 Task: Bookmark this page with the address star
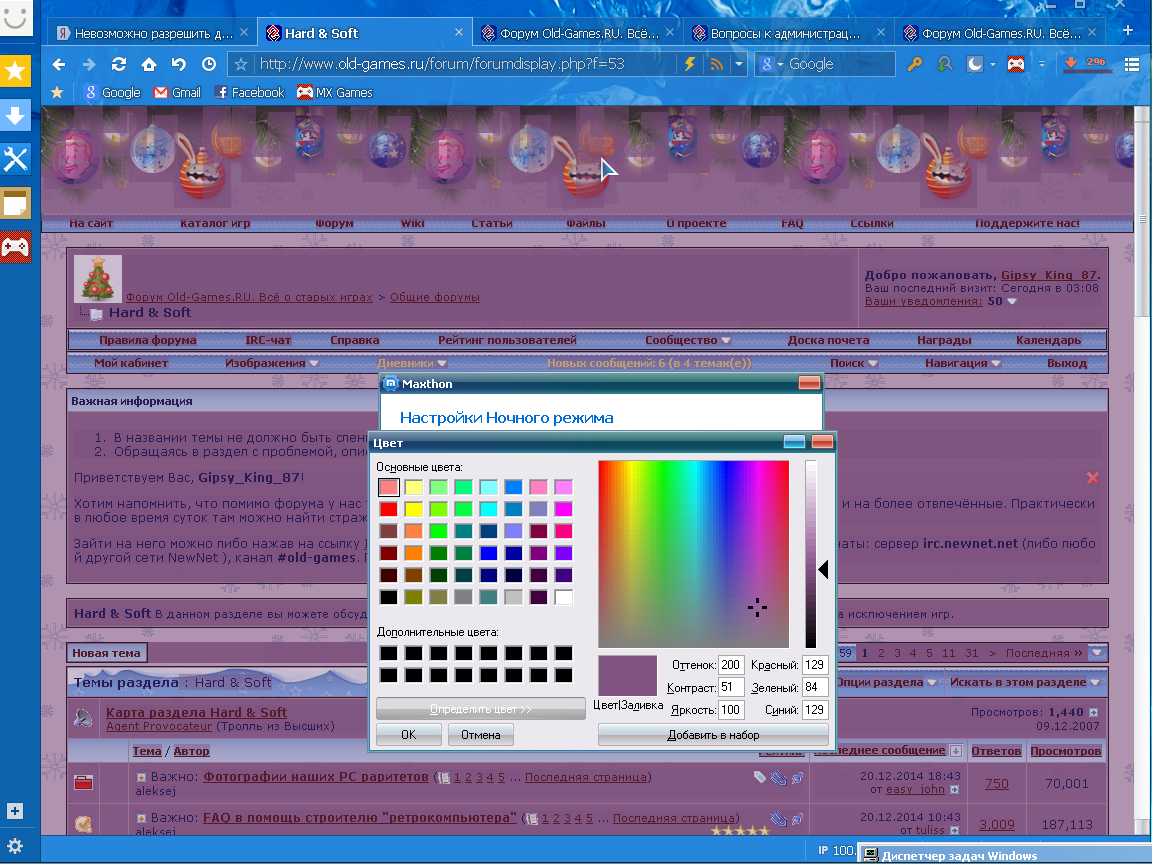click(x=241, y=65)
